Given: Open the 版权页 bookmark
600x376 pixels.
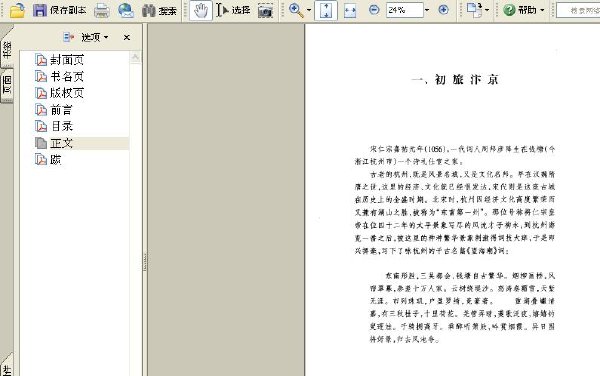Looking at the screenshot, I should (67, 93).
